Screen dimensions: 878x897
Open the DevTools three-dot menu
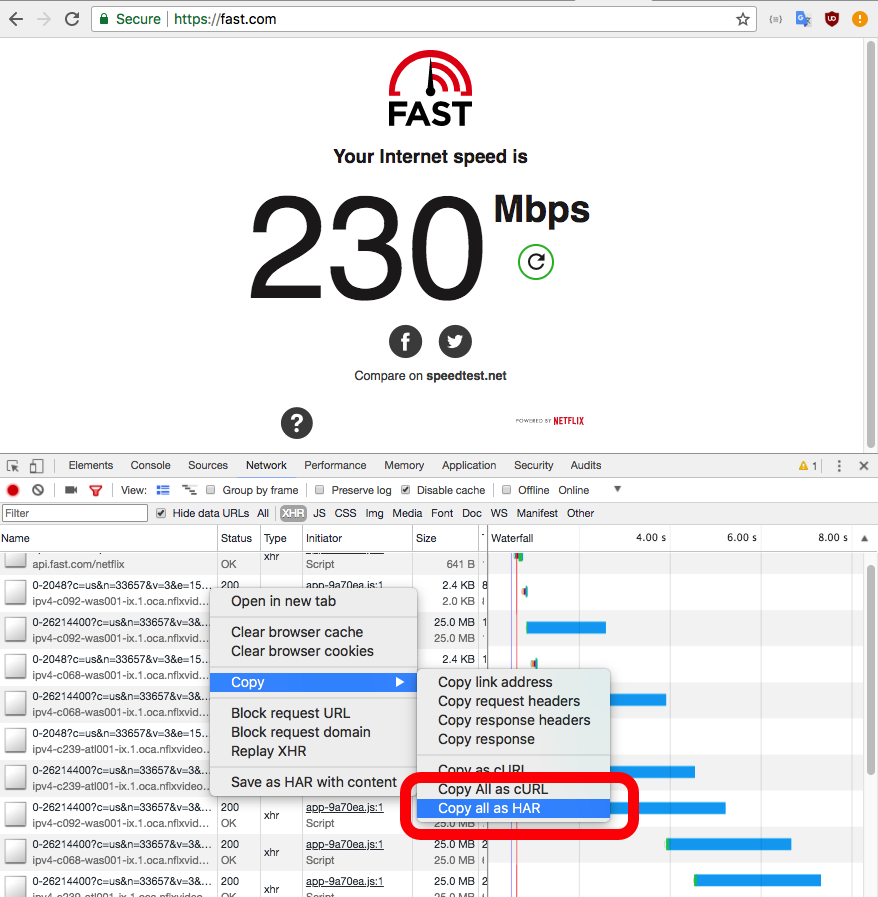pos(839,466)
